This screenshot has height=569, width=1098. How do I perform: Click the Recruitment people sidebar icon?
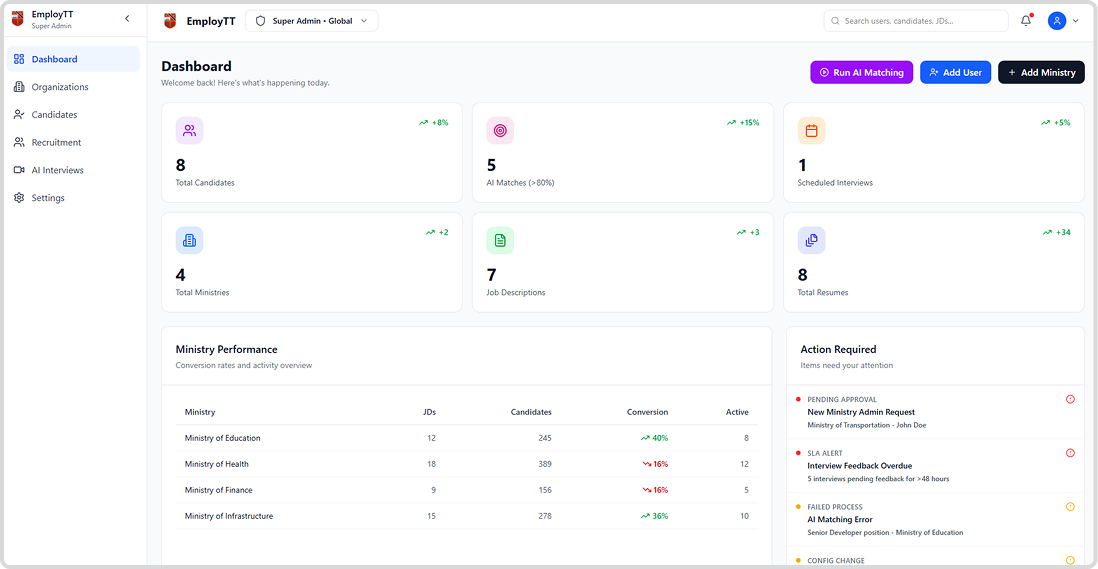(19, 142)
